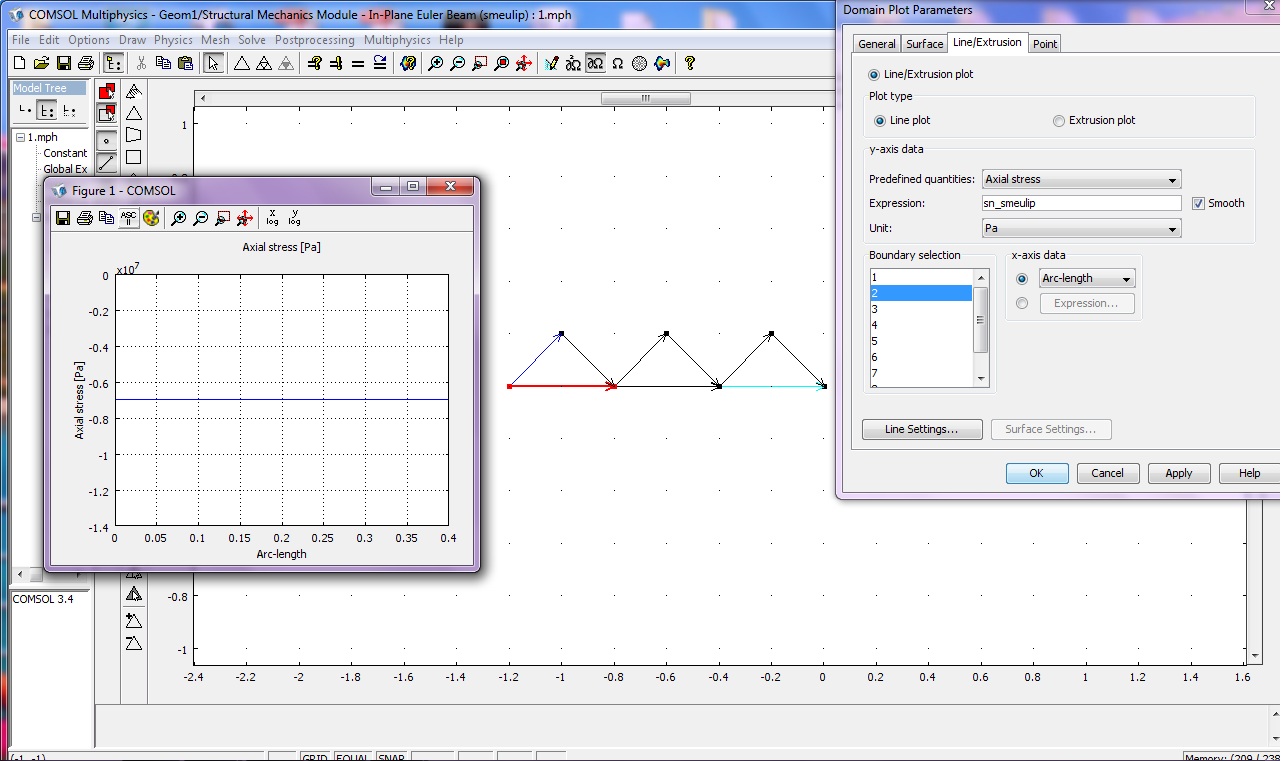Select the Extrusion plot radio button
This screenshot has height=761, width=1283.
tap(1058, 121)
